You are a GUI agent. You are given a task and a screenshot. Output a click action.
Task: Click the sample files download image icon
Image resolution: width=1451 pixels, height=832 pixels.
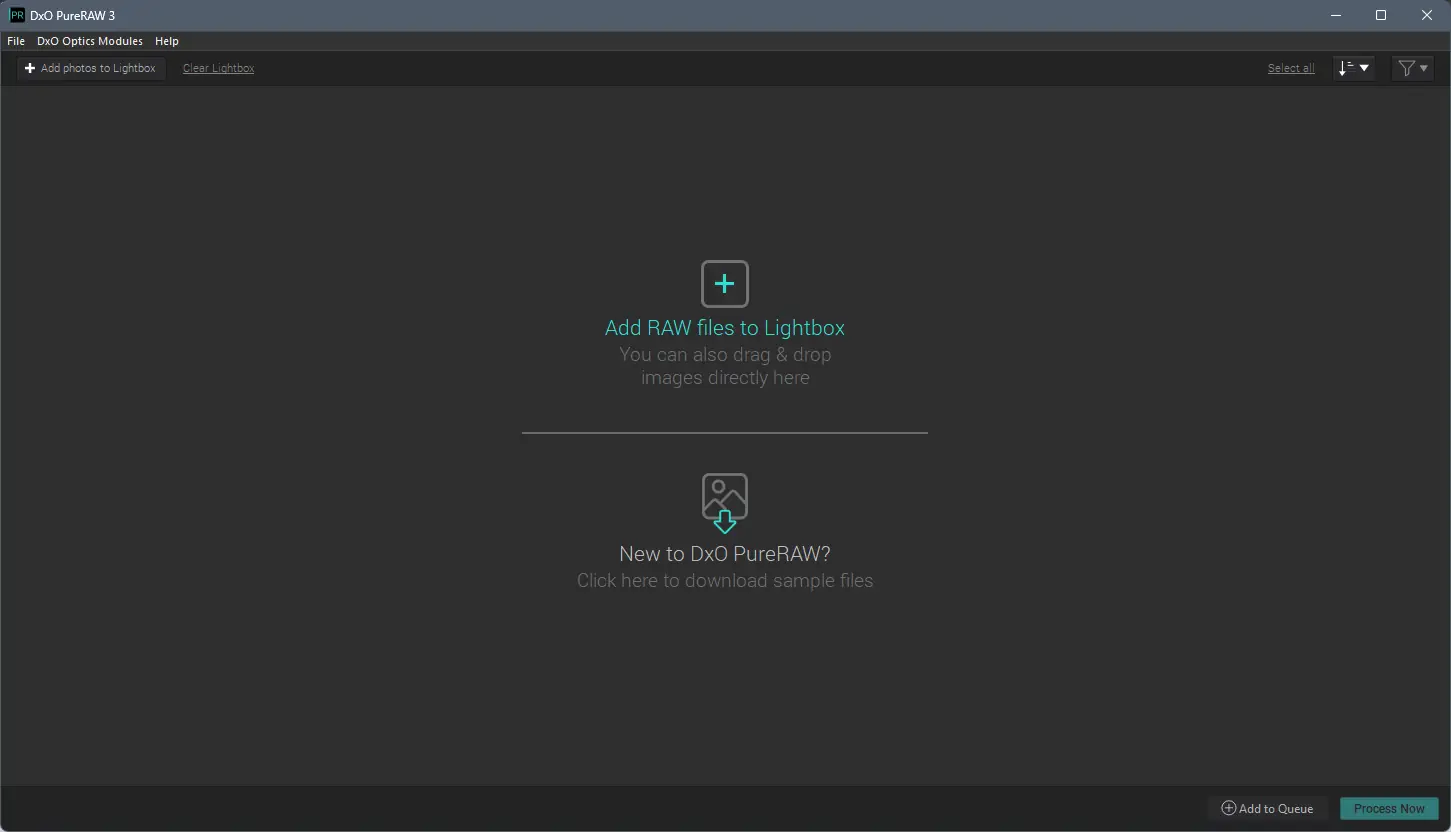(725, 503)
